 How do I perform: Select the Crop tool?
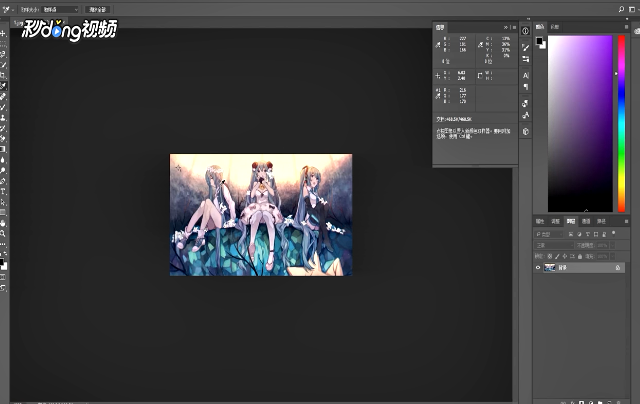coord(3,75)
